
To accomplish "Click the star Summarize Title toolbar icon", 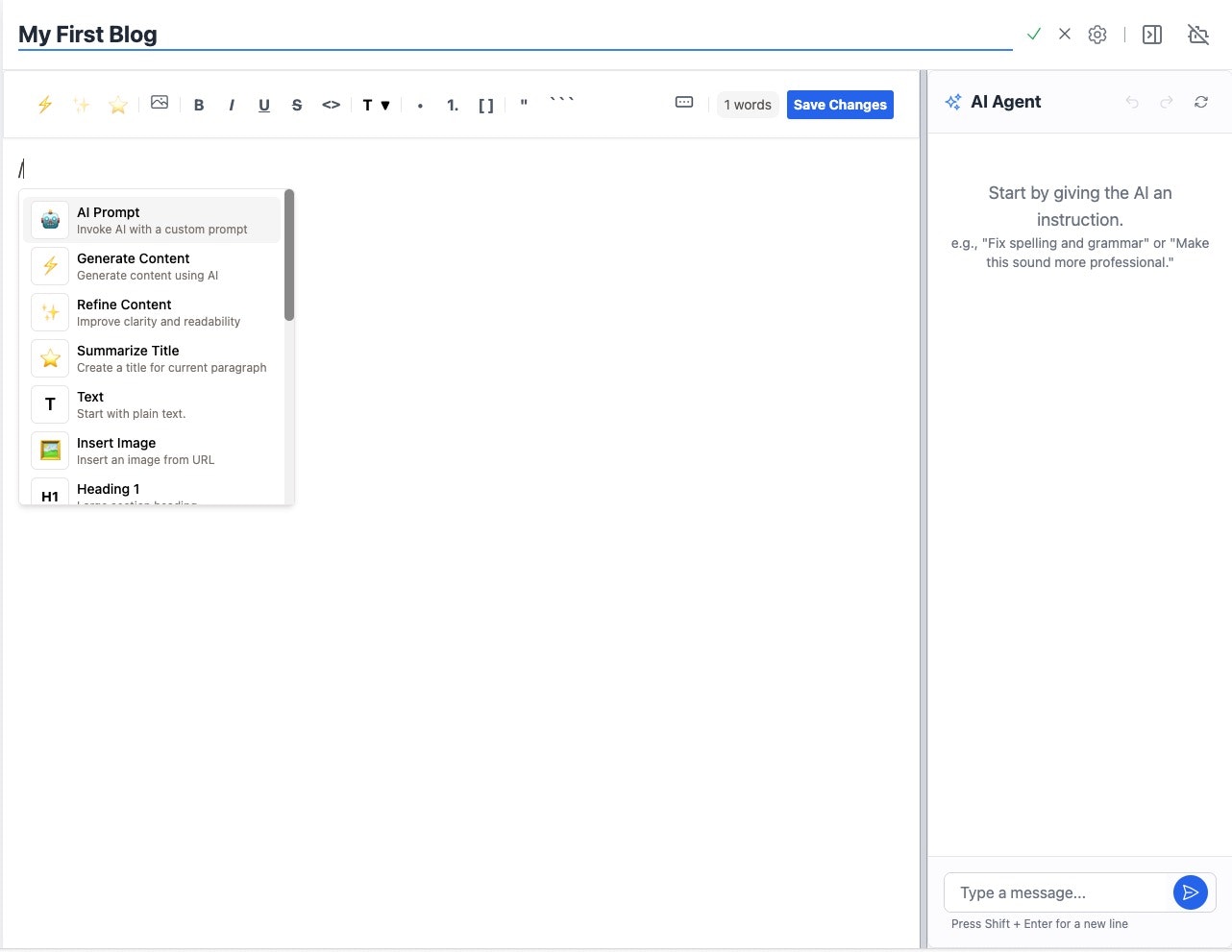I will click(118, 105).
